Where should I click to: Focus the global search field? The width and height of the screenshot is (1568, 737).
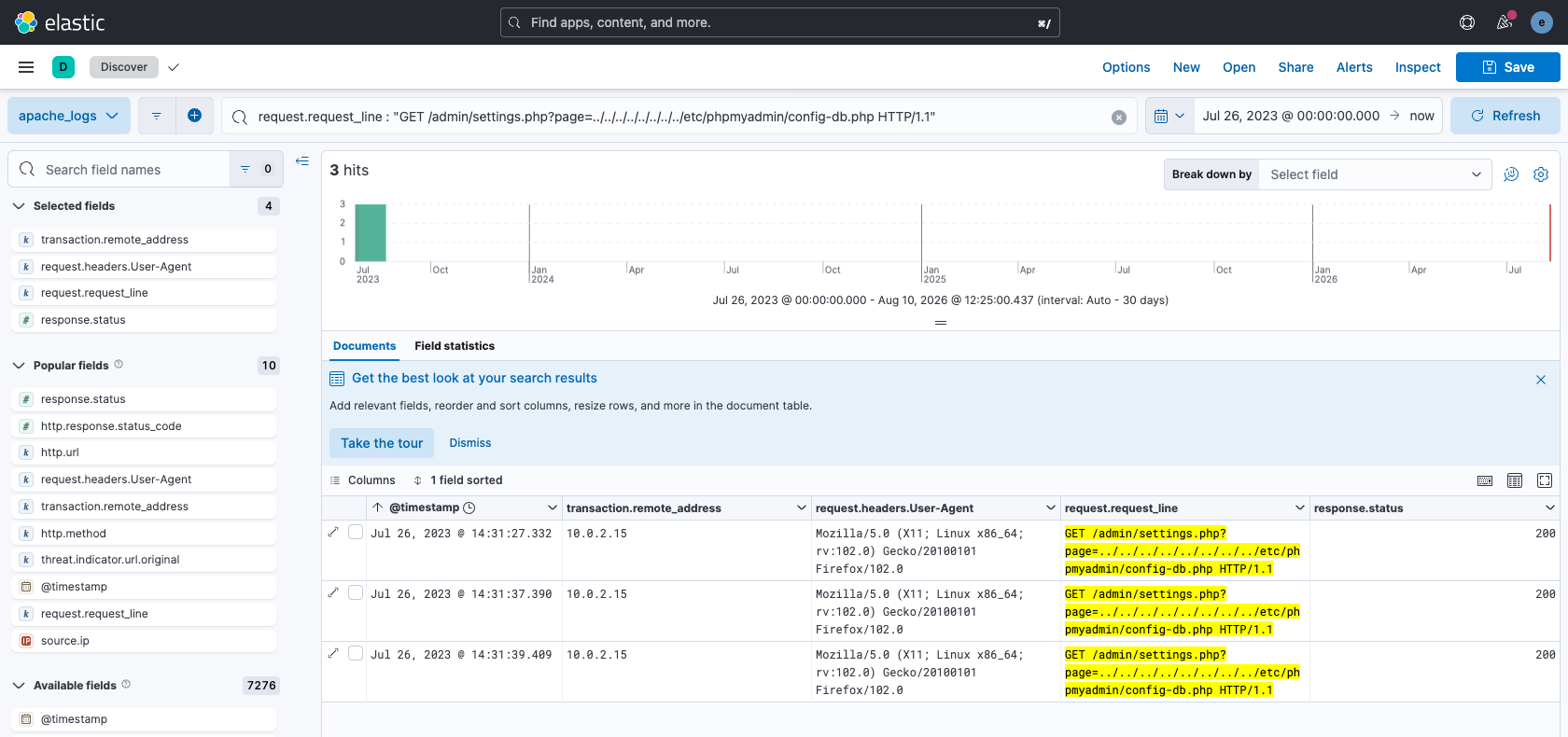pos(779,22)
